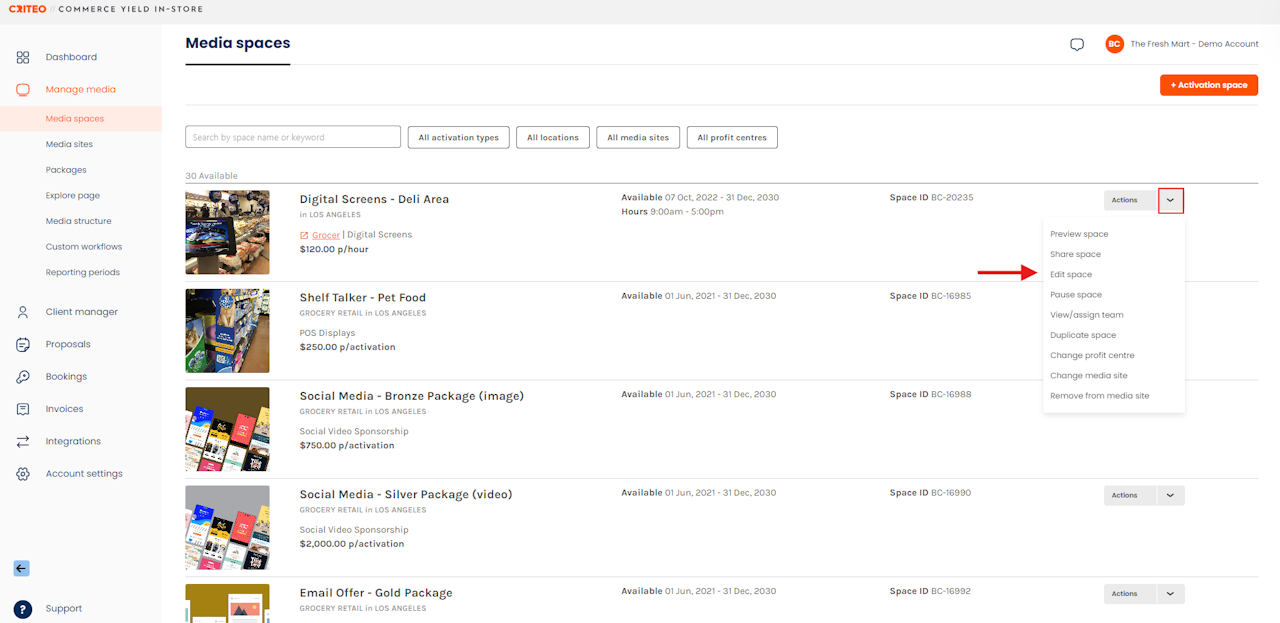Collapse sidebar with the back arrow
This screenshot has width=1280, height=623.
(21, 568)
